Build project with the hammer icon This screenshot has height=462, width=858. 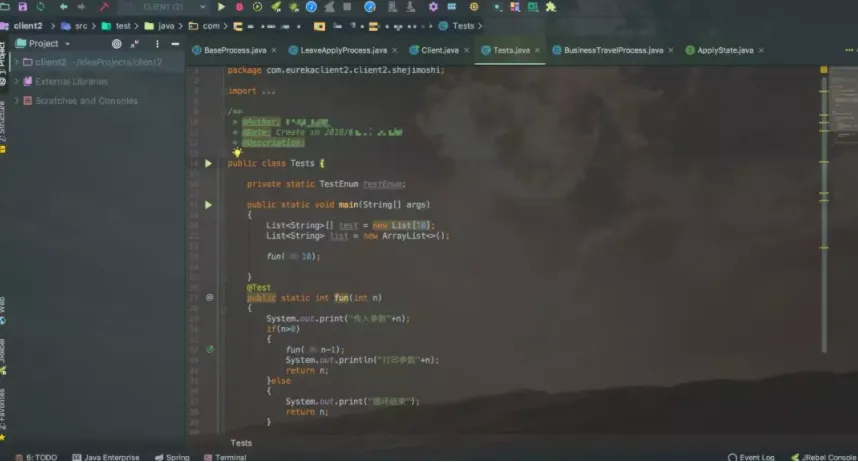(104, 7)
